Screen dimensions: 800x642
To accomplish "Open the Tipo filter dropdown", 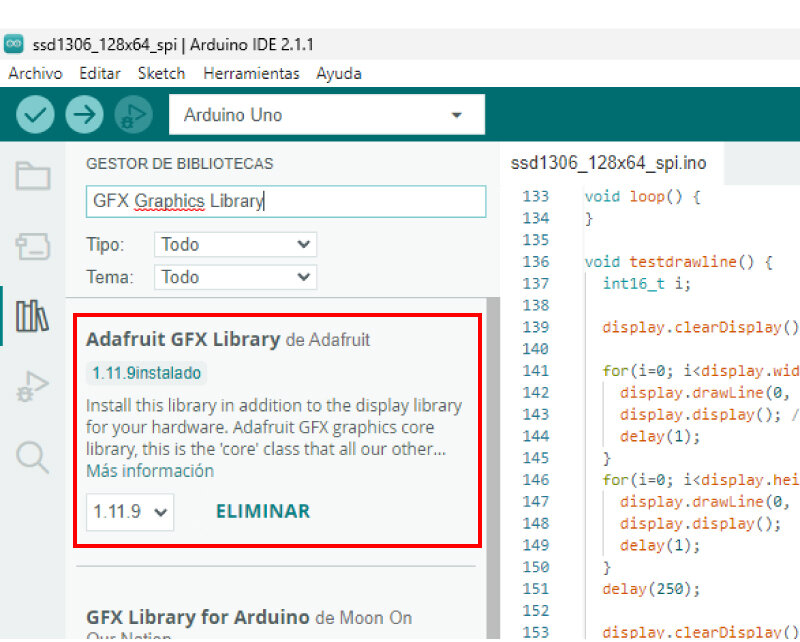I will coord(235,245).
